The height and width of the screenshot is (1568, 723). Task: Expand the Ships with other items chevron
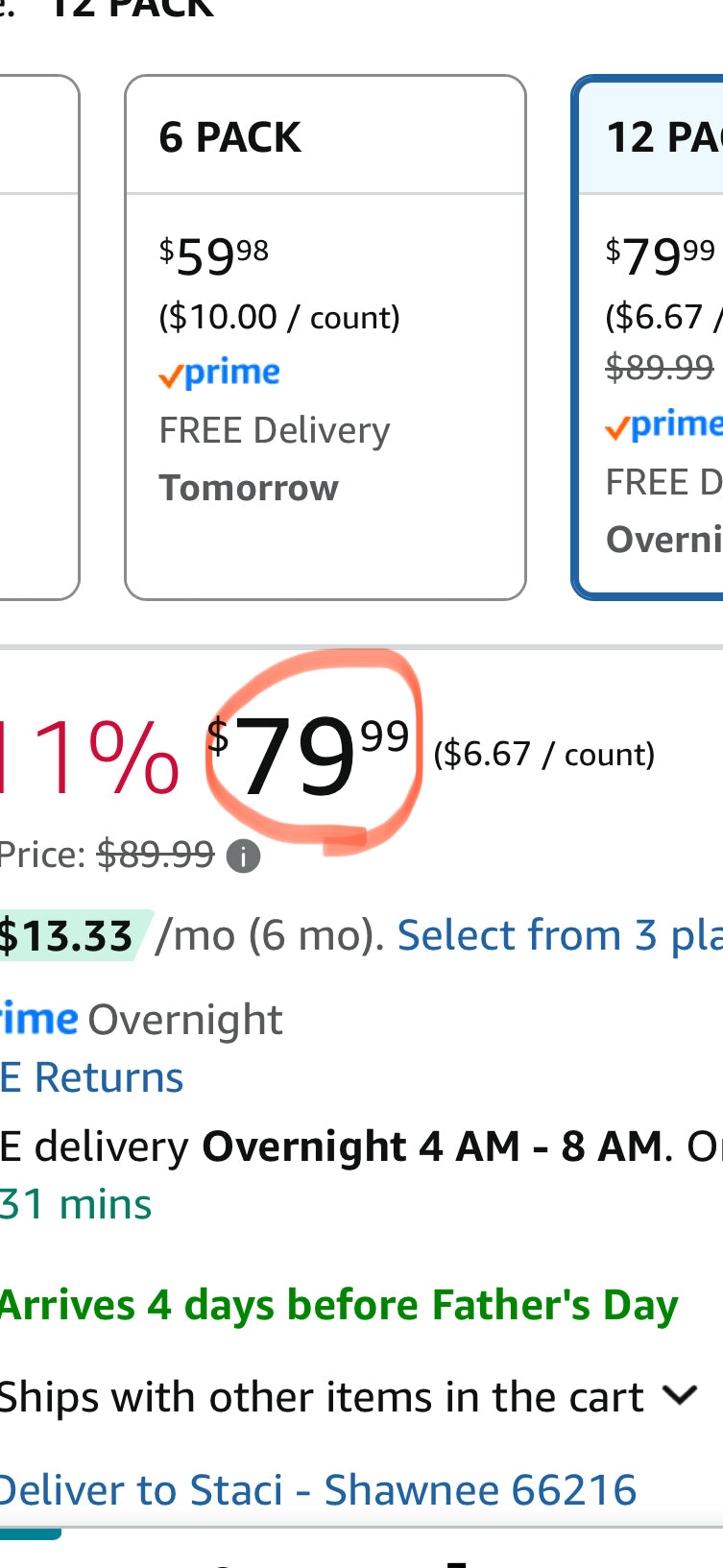(680, 1395)
